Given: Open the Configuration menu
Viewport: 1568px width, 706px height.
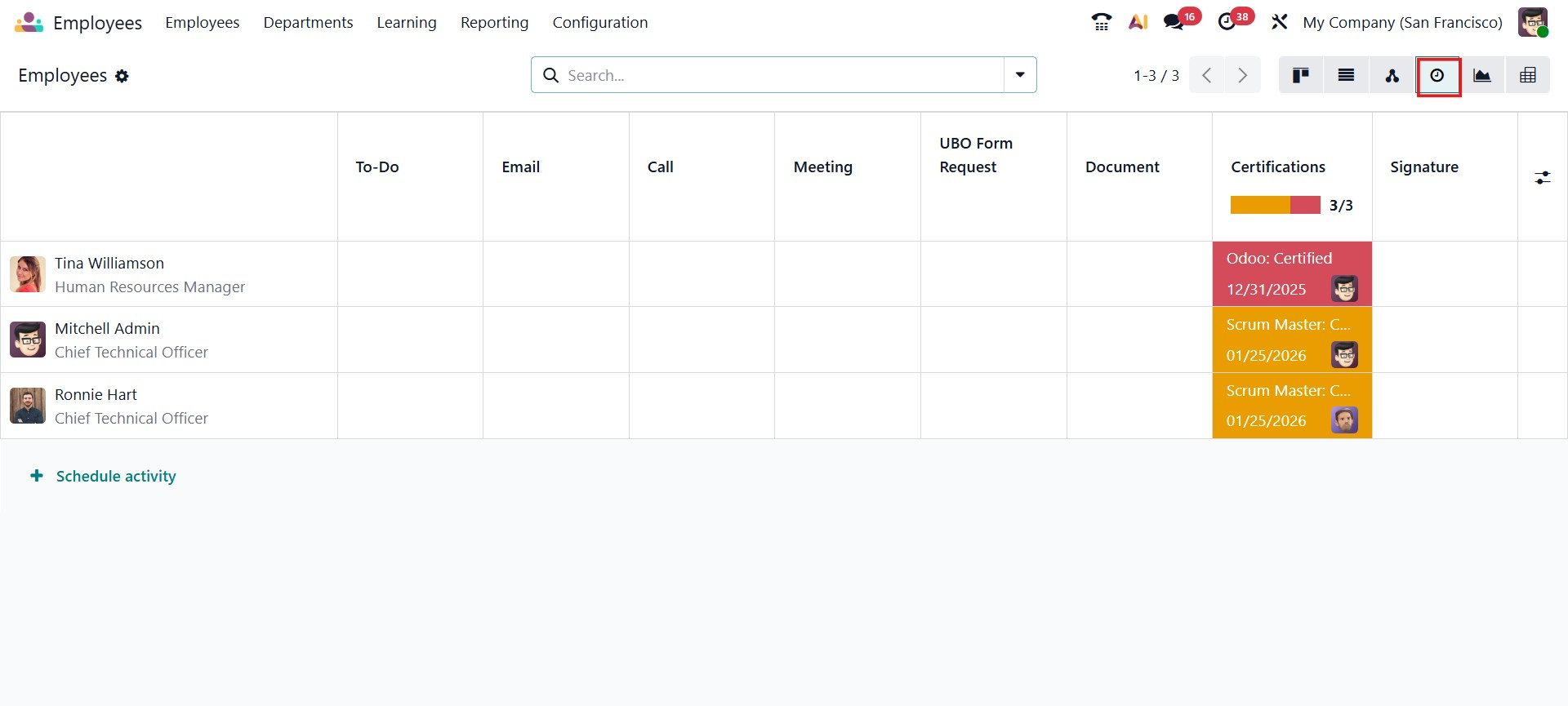Looking at the screenshot, I should click(599, 23).
